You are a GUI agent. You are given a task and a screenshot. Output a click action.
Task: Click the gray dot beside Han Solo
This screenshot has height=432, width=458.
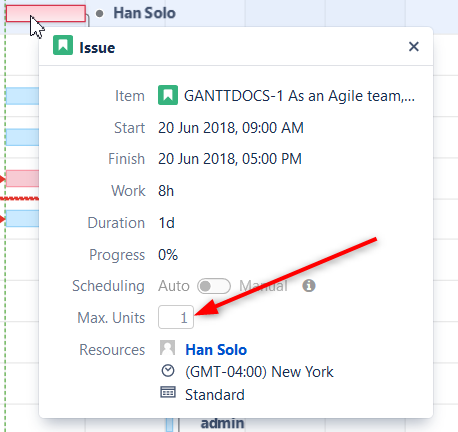pos(99,13)
